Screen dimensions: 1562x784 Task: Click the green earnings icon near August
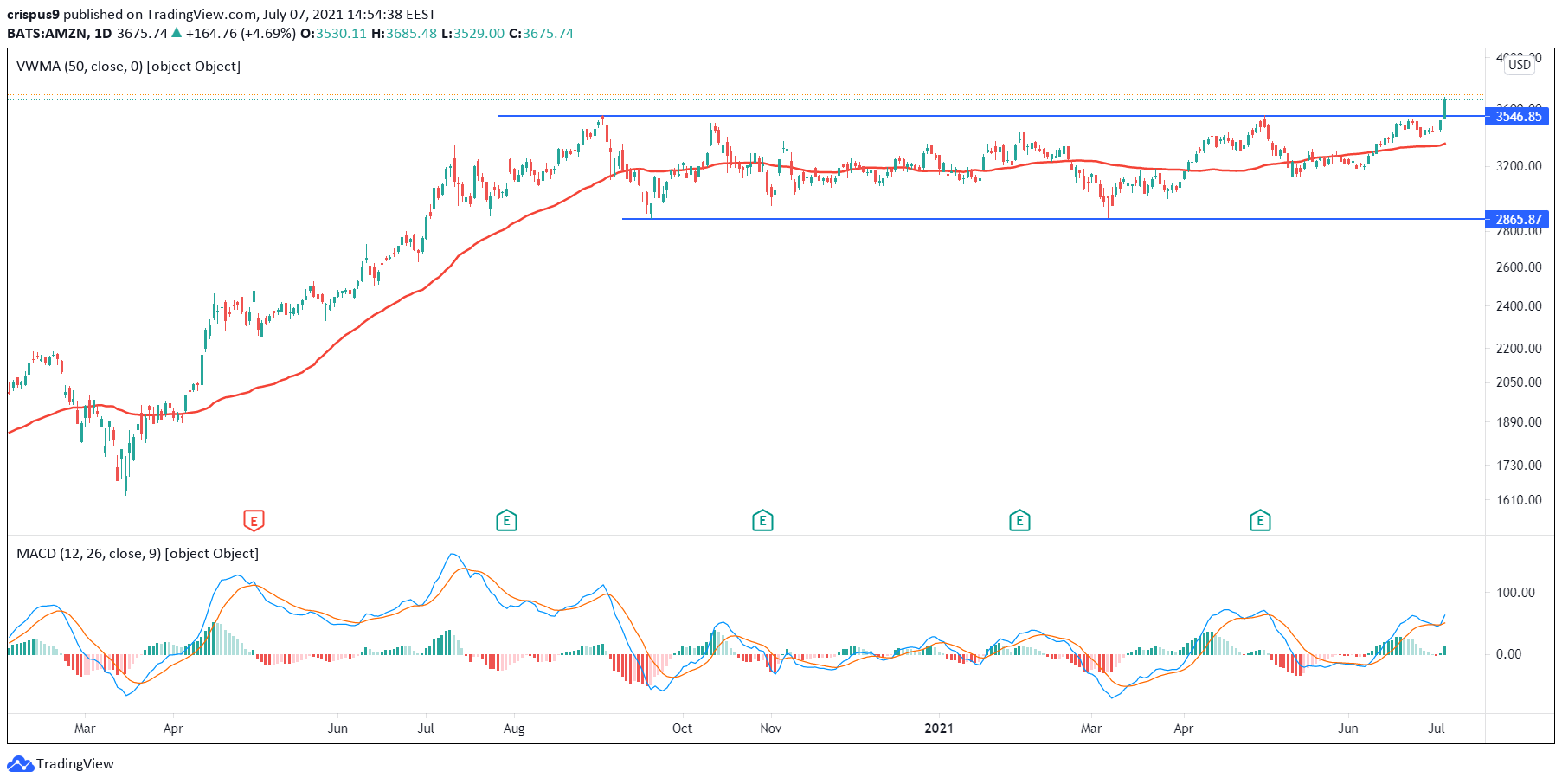[506, 521]
